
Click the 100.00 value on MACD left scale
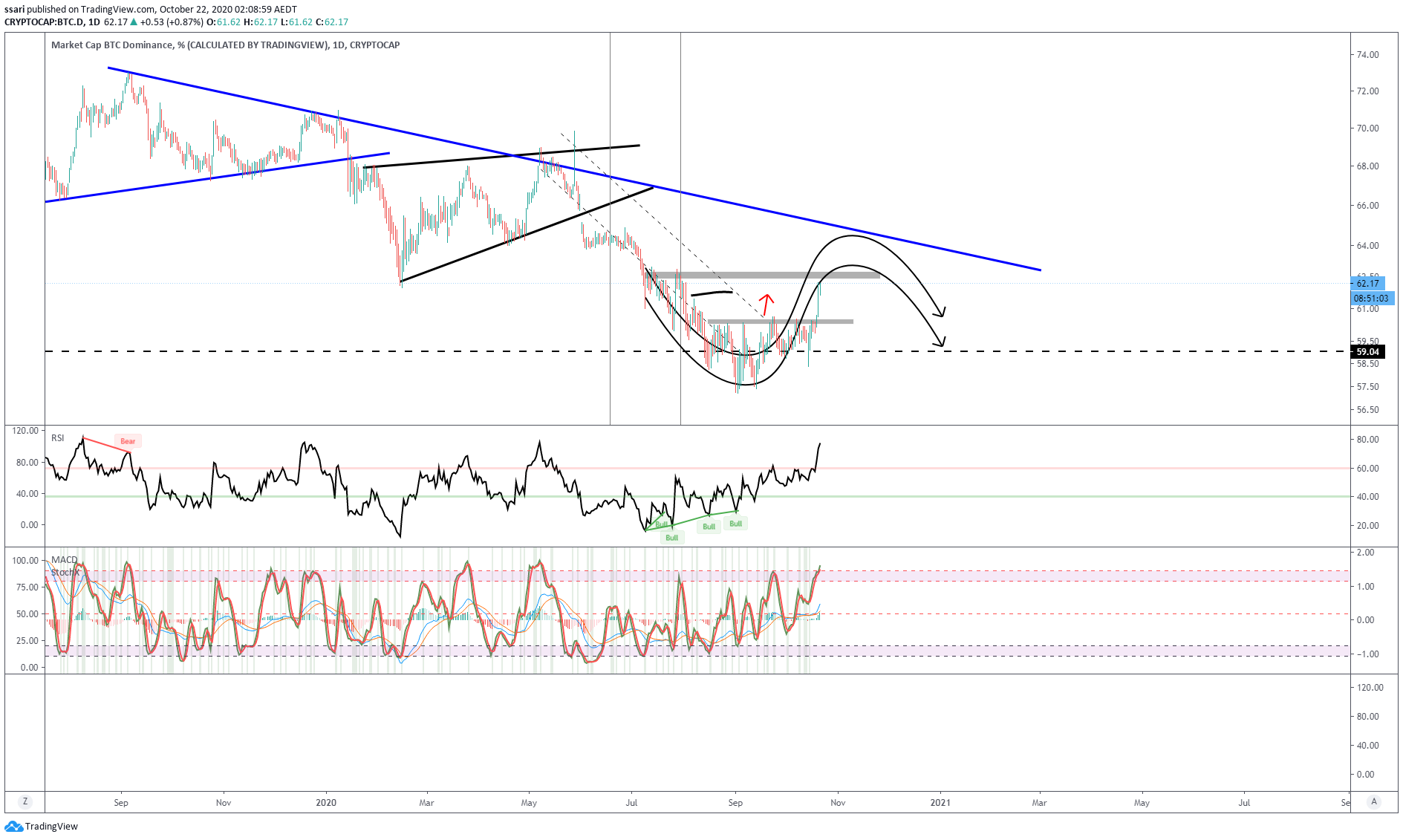click(x=25, y=560)
